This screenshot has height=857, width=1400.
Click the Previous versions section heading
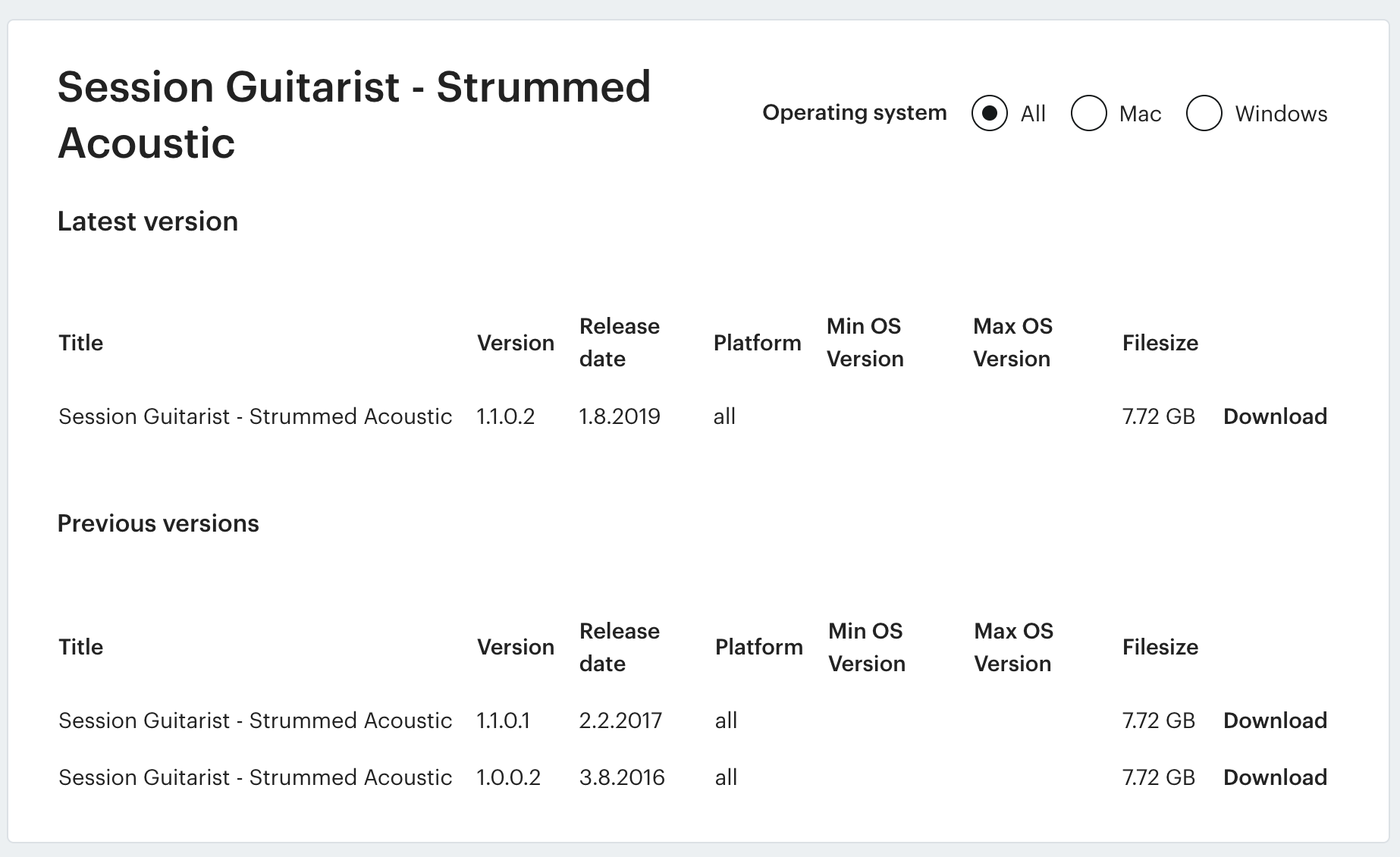pos(159,523)
